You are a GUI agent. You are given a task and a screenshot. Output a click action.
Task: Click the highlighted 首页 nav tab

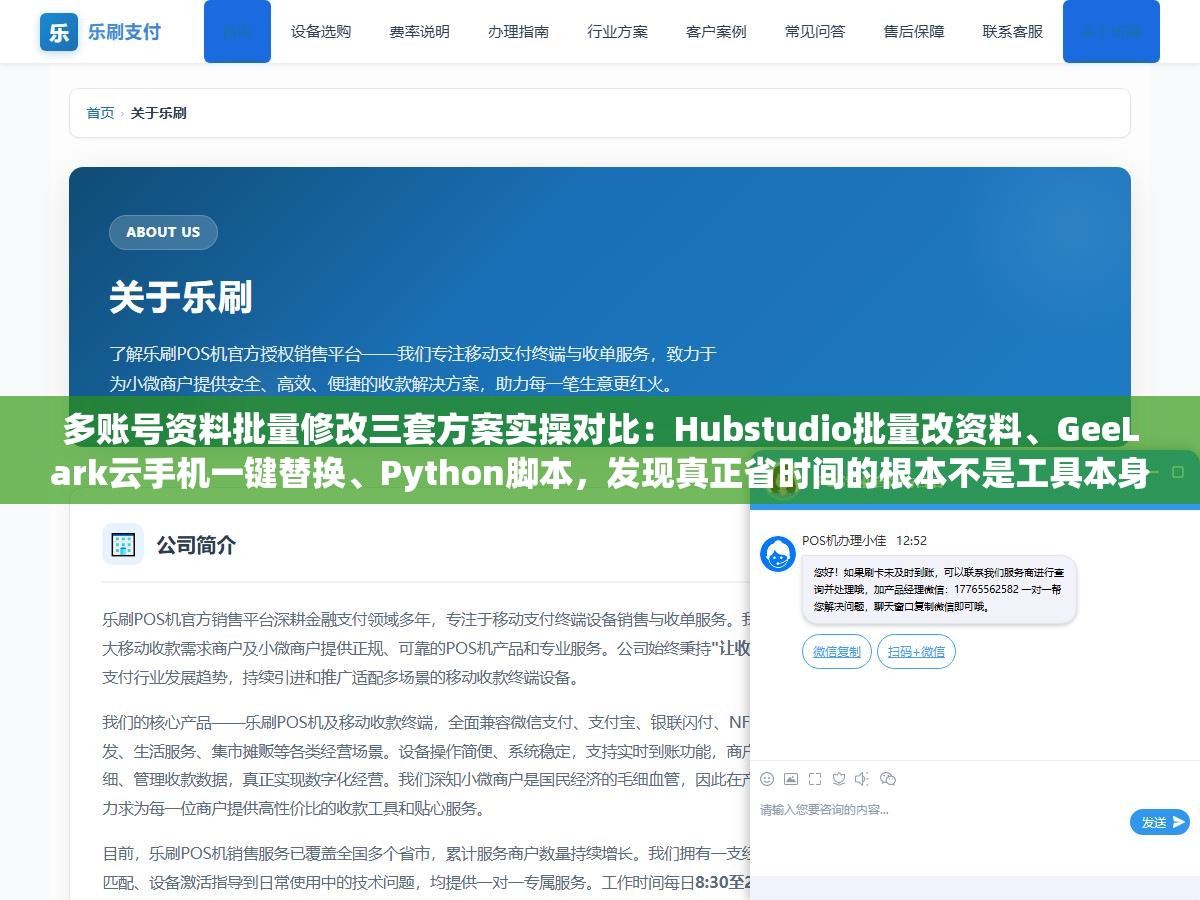237,31
